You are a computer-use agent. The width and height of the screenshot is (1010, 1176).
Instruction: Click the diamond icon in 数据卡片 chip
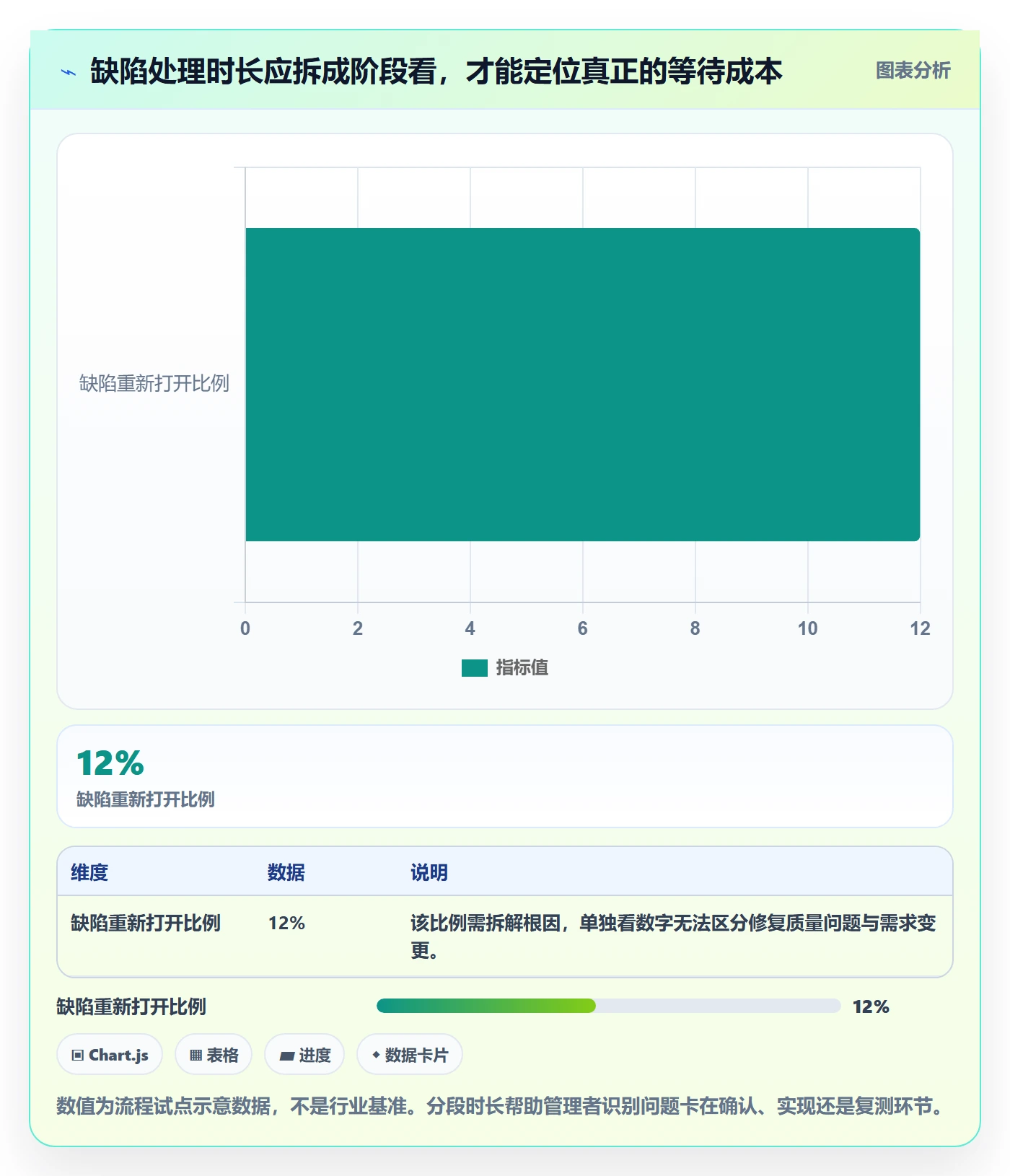click(x=376, y=1055)
